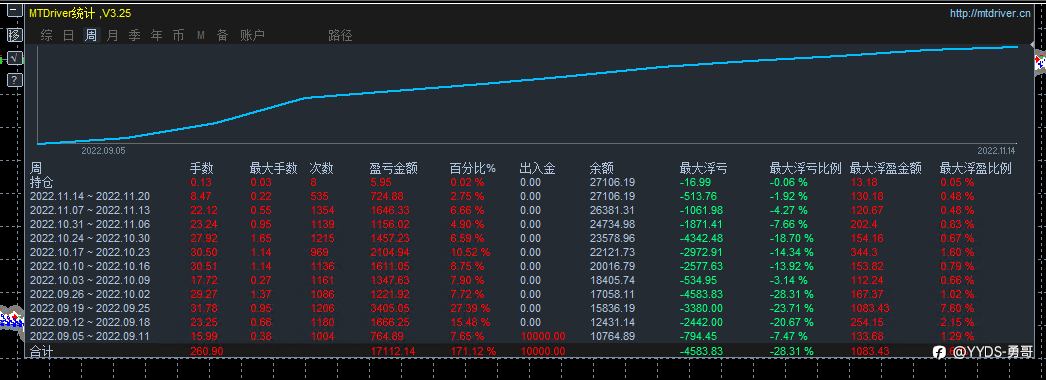Open the 季 quarterly tab
Viewport: 1046px width, 380px height.
click(134, 35)
